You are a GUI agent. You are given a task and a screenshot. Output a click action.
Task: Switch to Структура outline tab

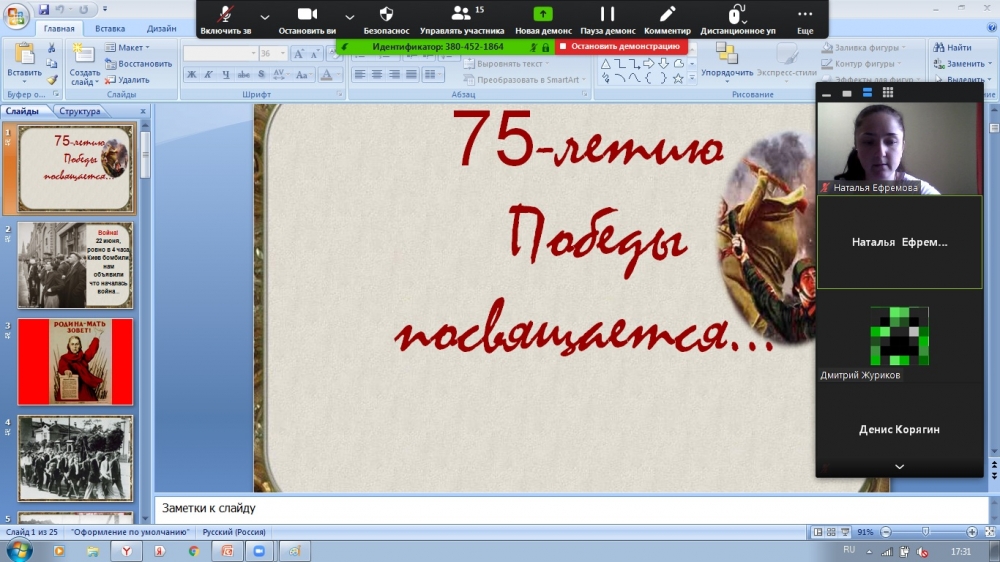[x=80, y=111]
